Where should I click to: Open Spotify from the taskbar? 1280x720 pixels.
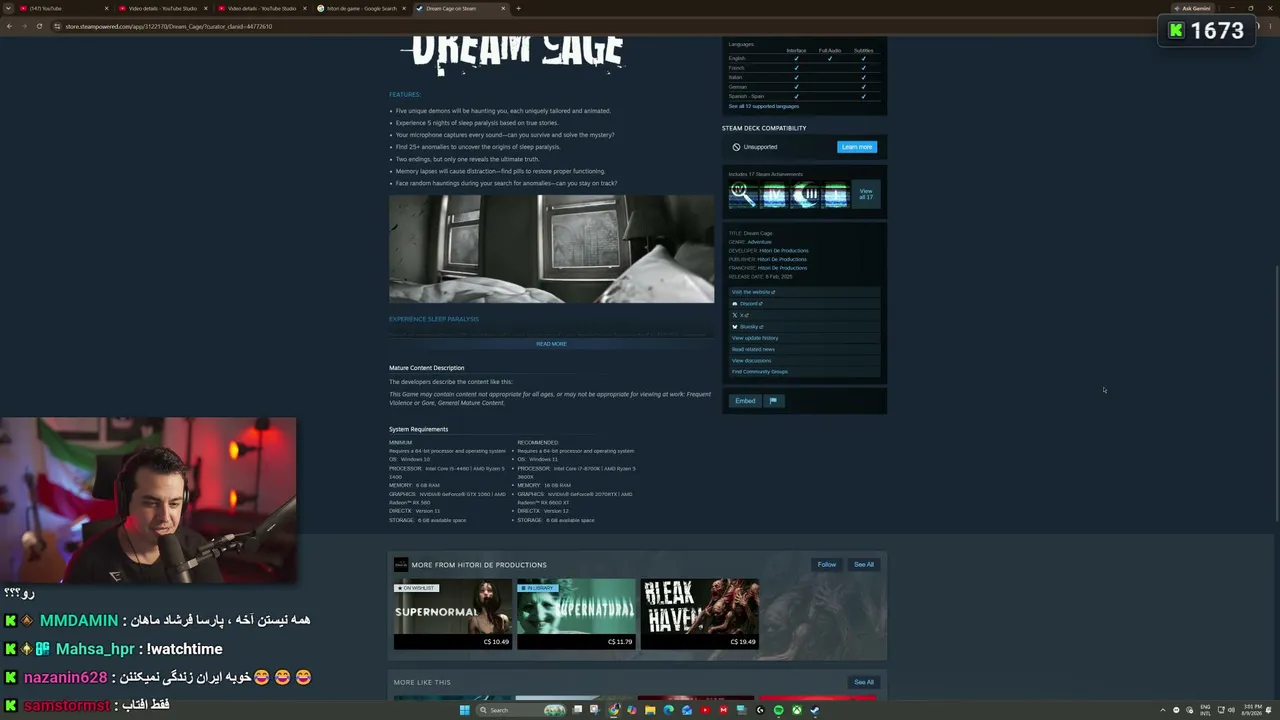778,710
